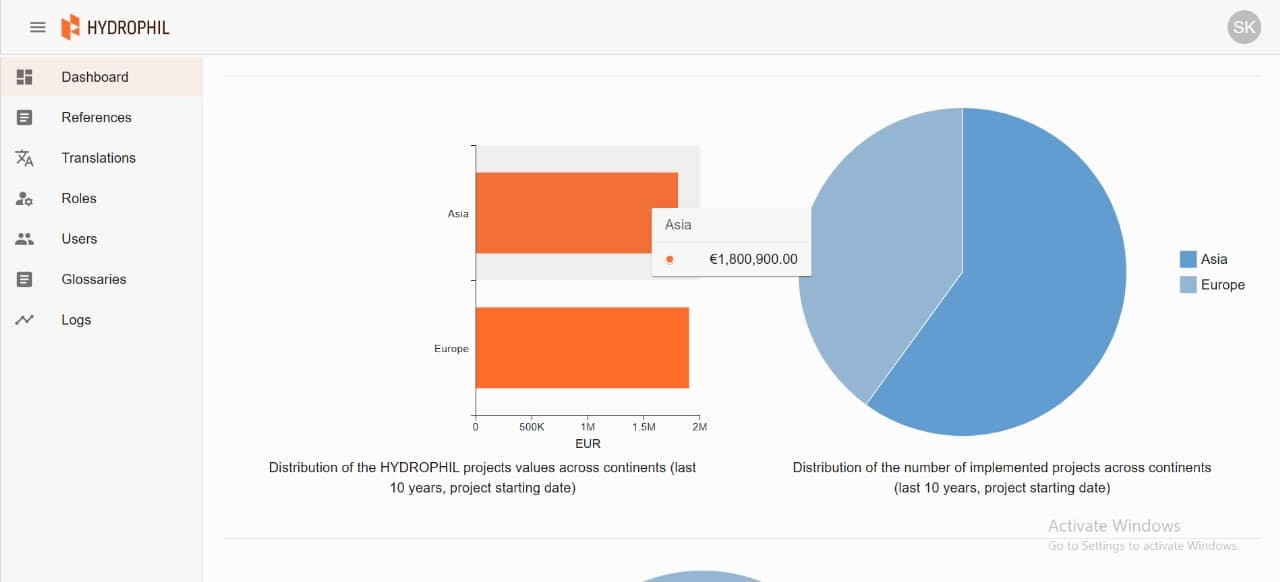View Logs from the sidebar
The height and width of the screenshot is (582, 1280).
pyautogui.click(x=101, y=320)
